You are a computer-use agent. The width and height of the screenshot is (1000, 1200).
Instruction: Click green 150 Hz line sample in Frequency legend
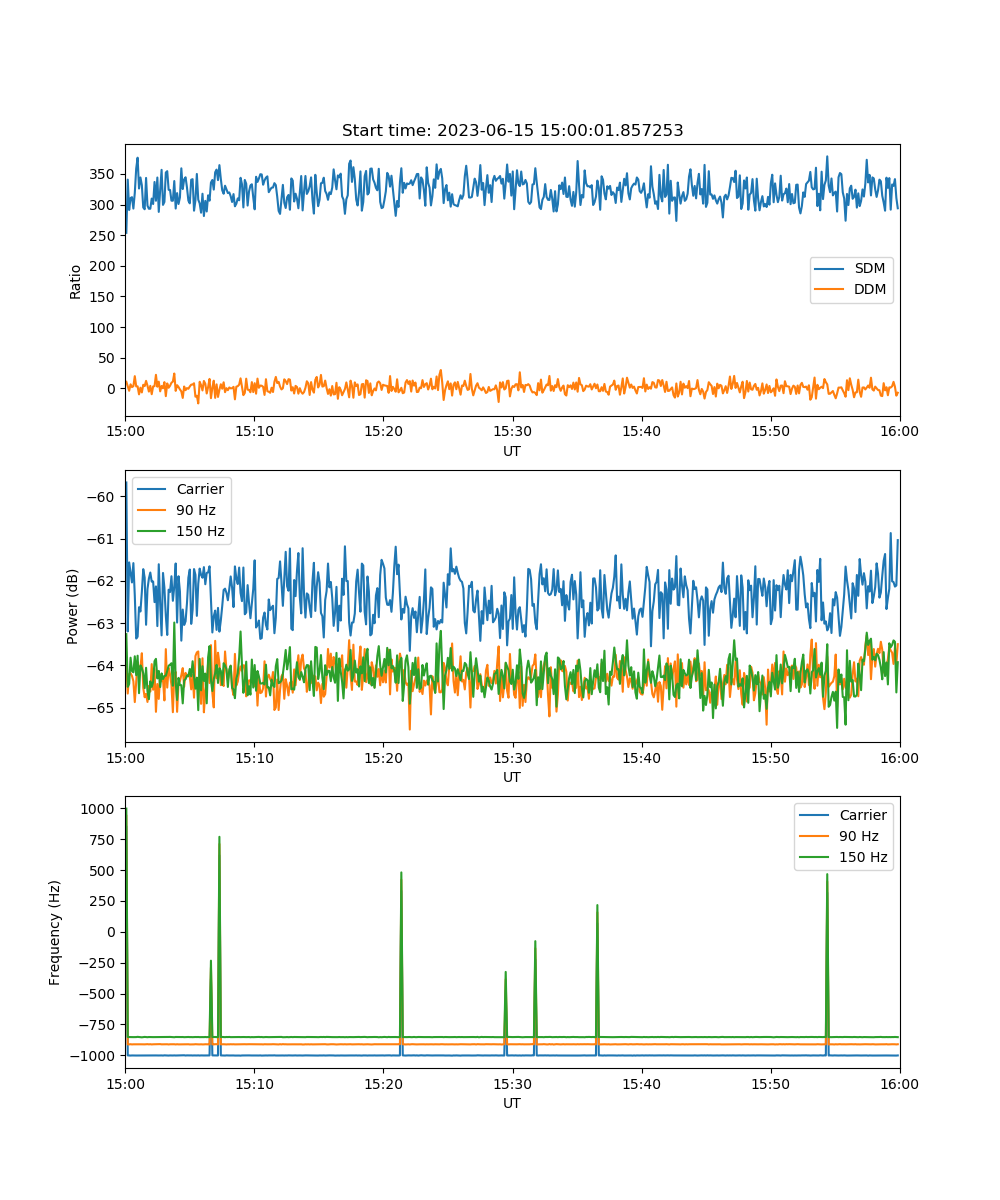pyautogui.click(x=814, y=857)
